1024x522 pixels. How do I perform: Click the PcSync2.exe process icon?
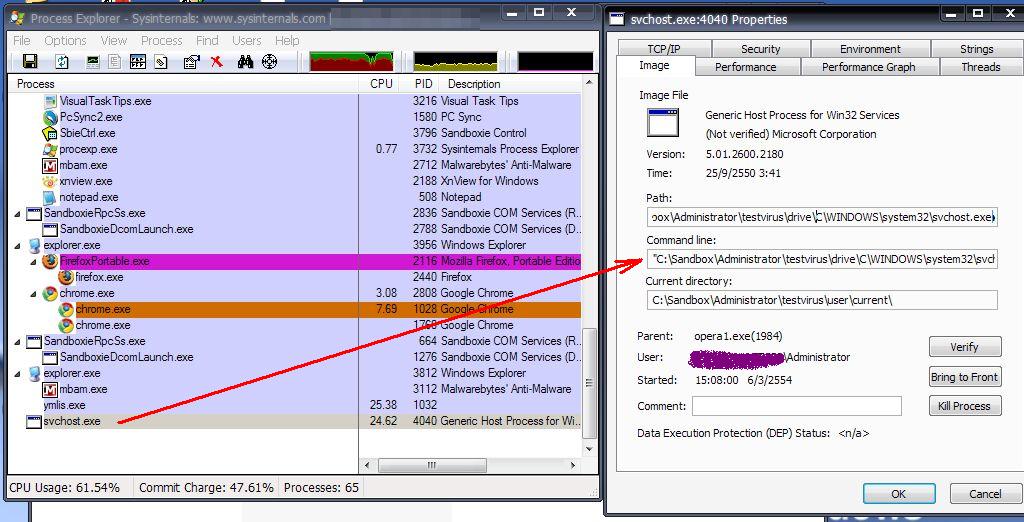[x=50, y=118]
